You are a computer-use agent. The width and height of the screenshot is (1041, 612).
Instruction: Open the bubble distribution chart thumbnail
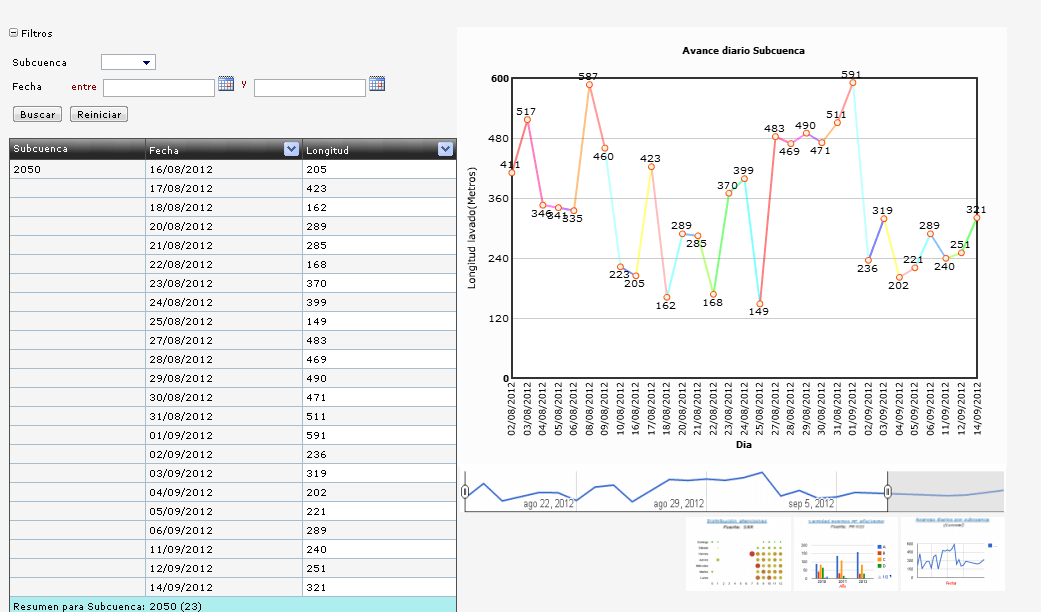click(738, 552)
